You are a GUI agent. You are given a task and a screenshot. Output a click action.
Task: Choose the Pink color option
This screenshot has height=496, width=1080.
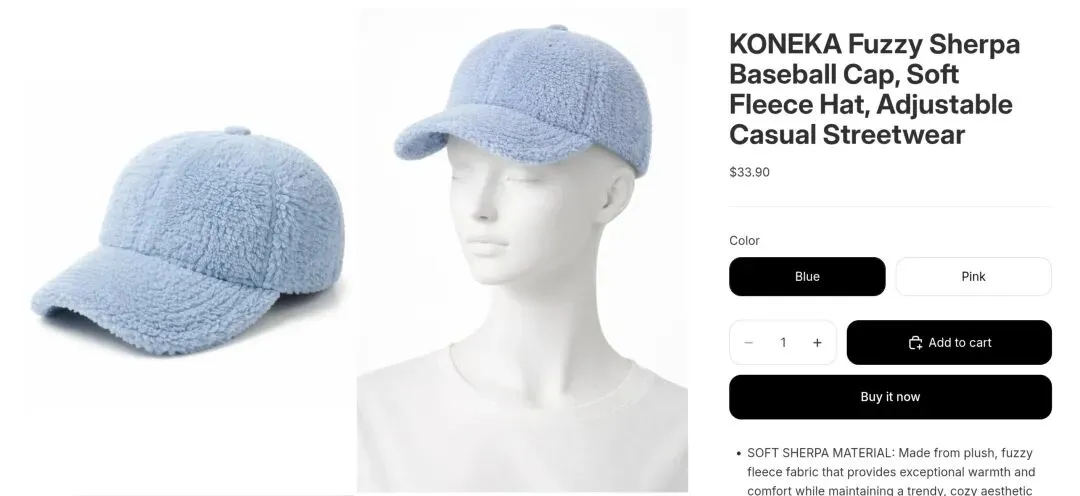click(973, 276)
